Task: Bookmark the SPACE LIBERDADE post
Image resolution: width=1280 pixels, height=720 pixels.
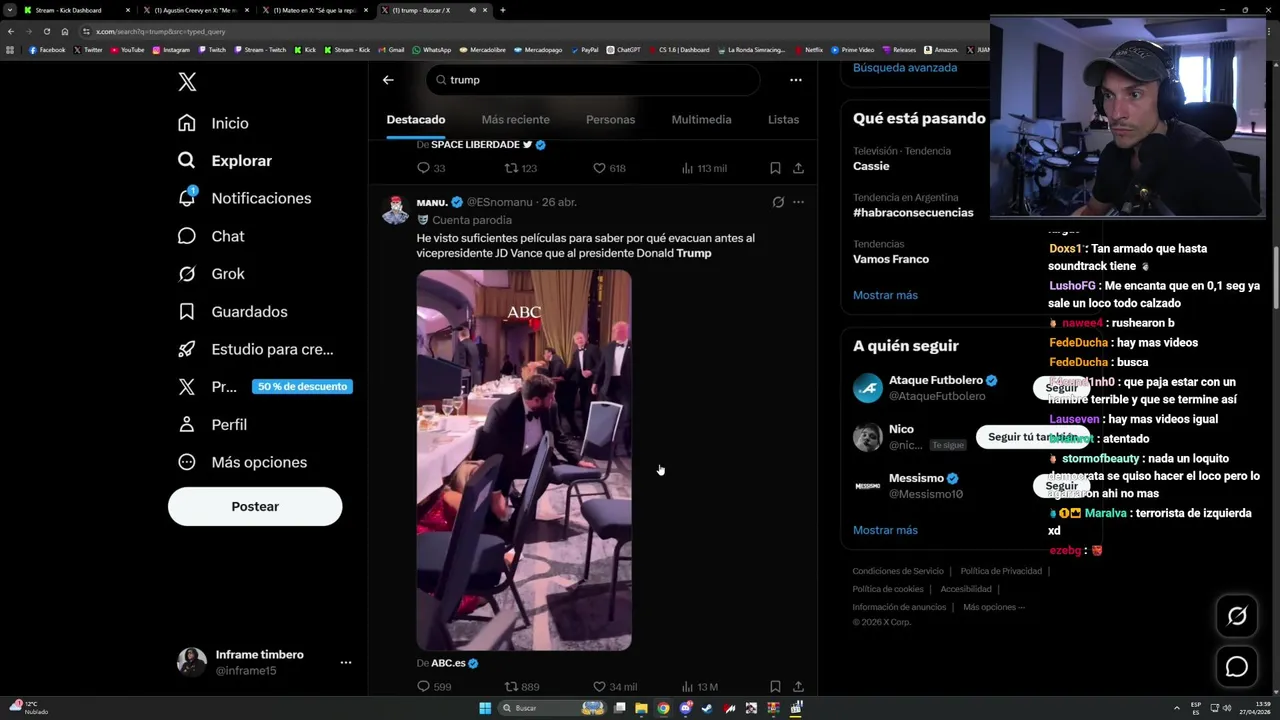Action: (775, 168)
